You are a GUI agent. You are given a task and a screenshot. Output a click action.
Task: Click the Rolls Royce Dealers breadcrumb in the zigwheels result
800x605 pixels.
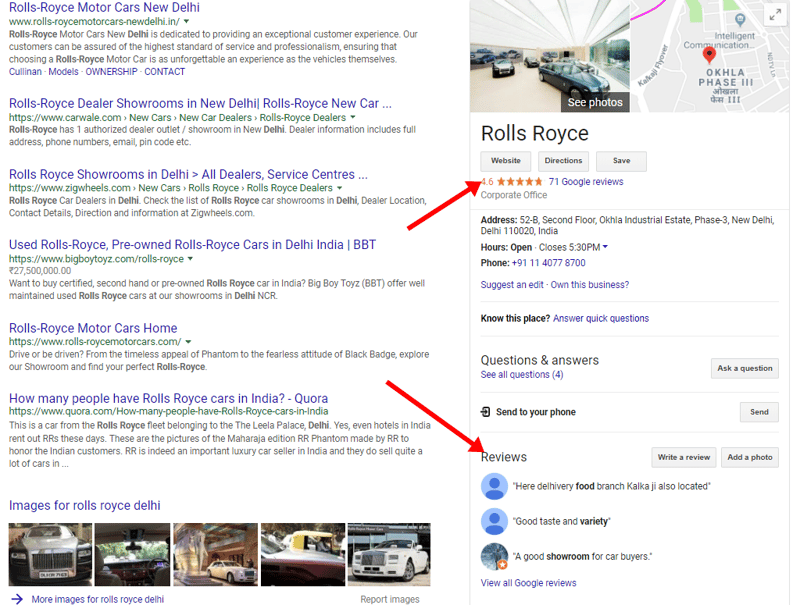(x=289, y=188)
